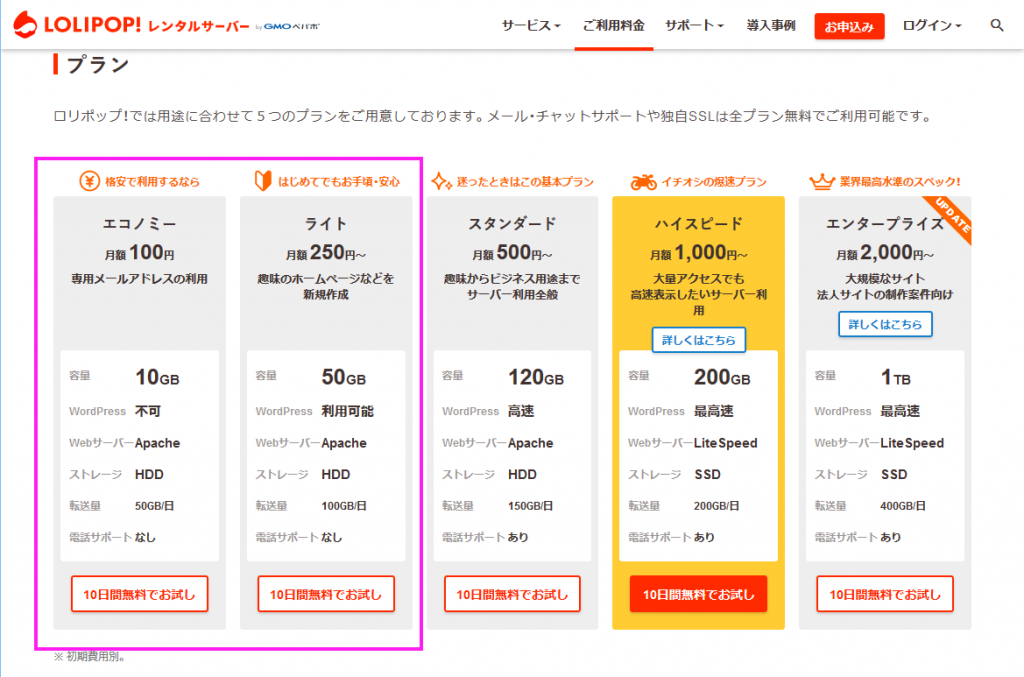Click the motorcycle icon above High Speed plan
Screen dimensions: 1024x677
643,182
